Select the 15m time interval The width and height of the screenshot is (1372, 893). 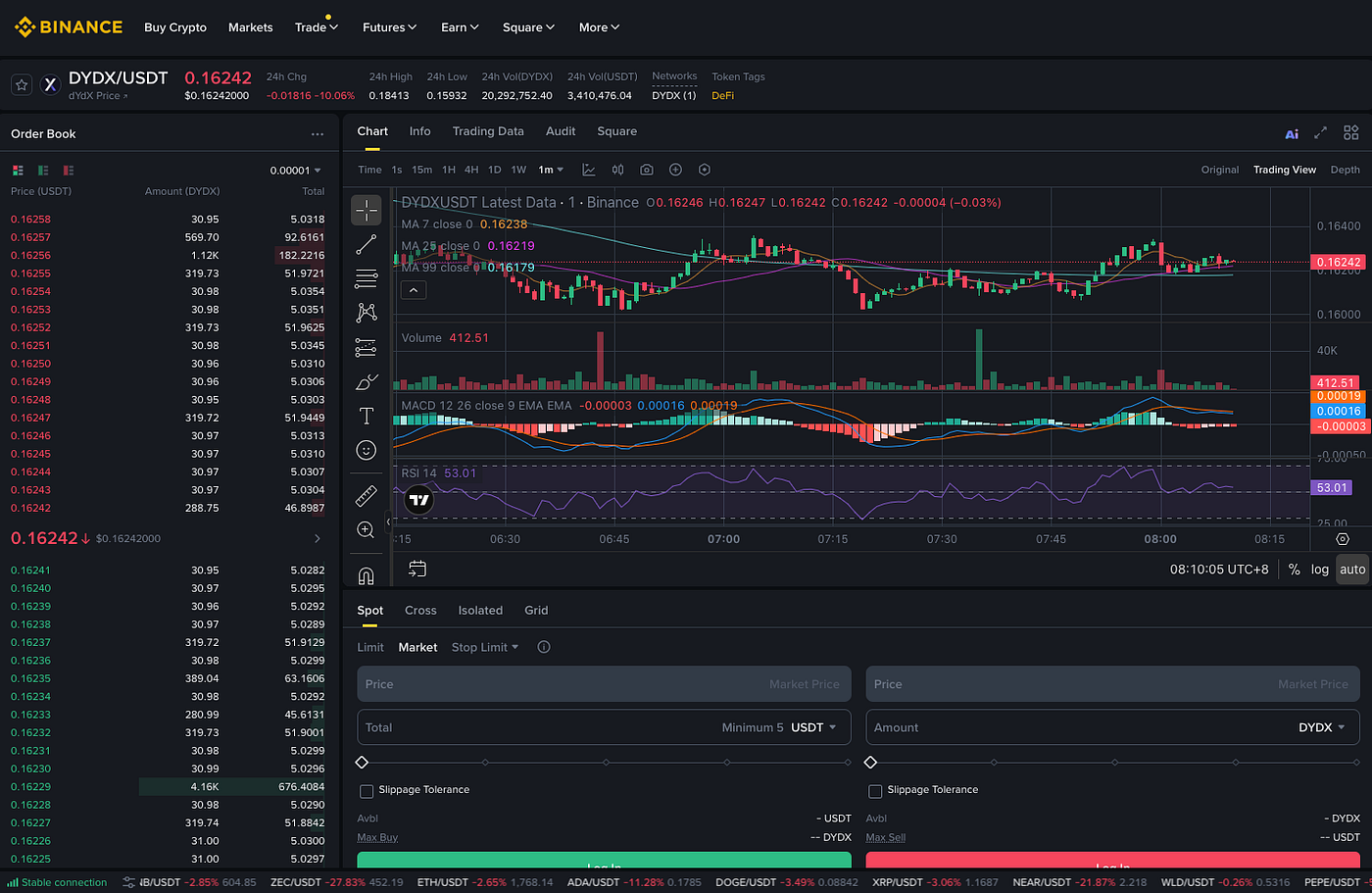(421, 170)
